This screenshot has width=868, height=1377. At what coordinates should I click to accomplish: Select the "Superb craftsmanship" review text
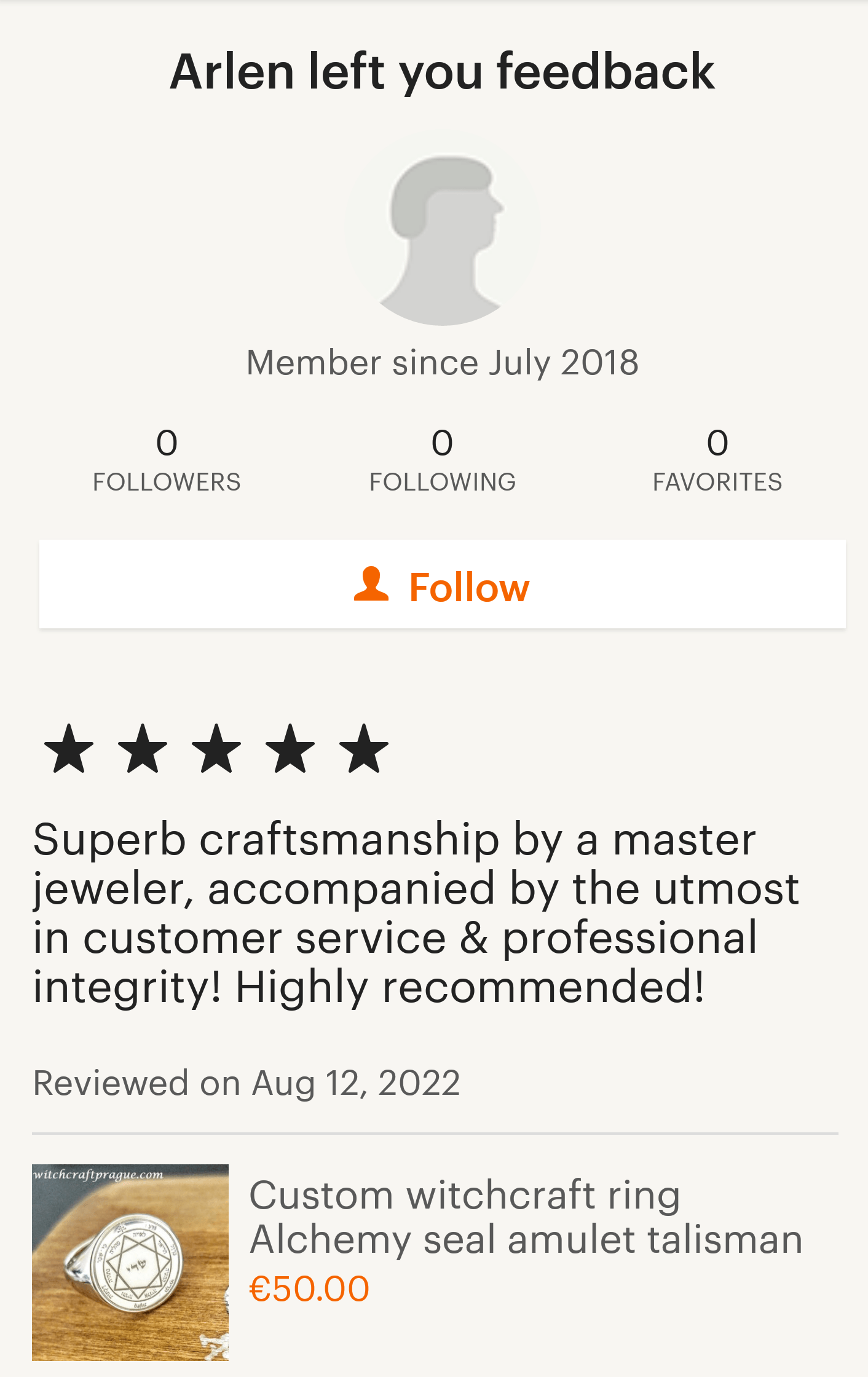coord(416,913)
